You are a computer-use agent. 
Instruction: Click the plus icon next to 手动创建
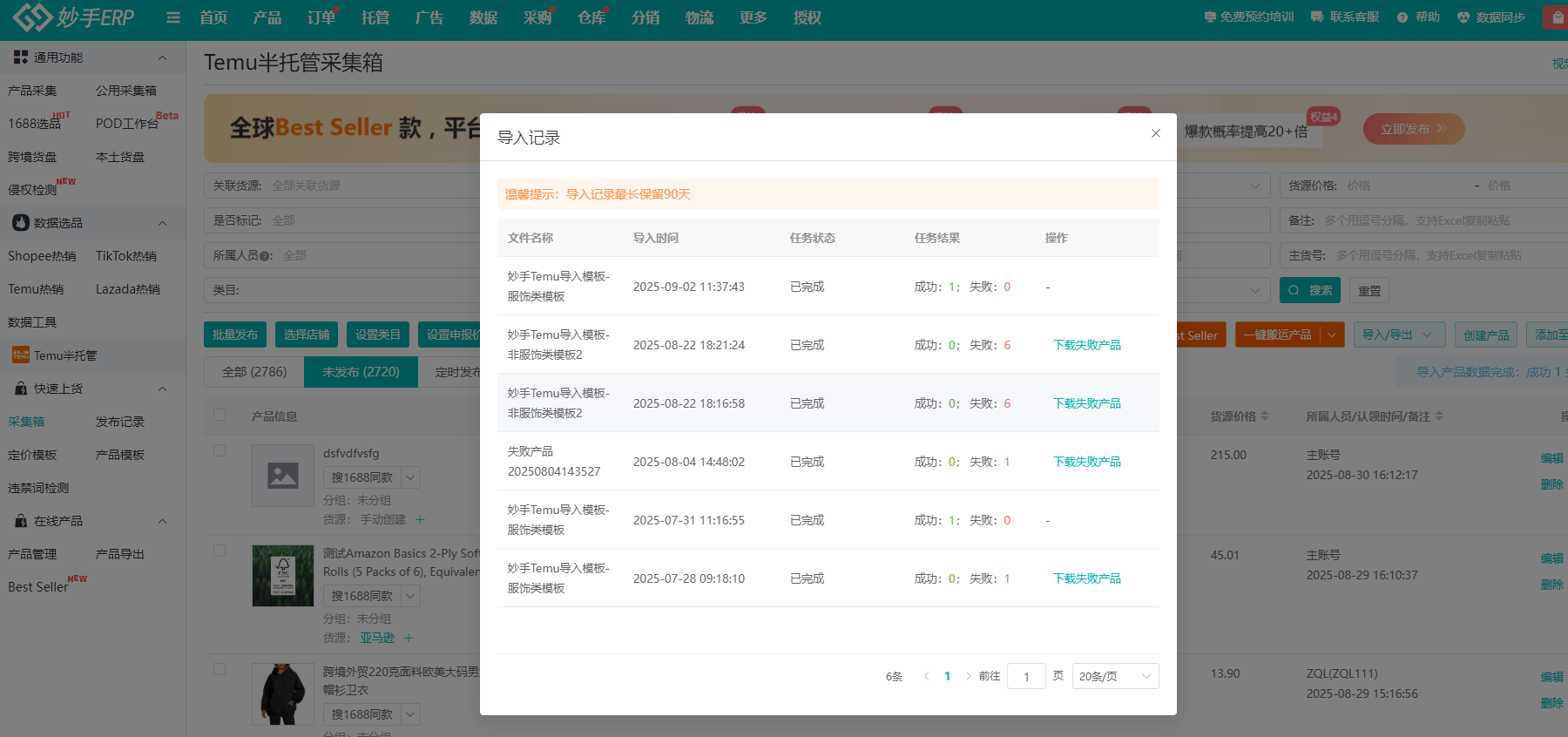pos(420,519)
